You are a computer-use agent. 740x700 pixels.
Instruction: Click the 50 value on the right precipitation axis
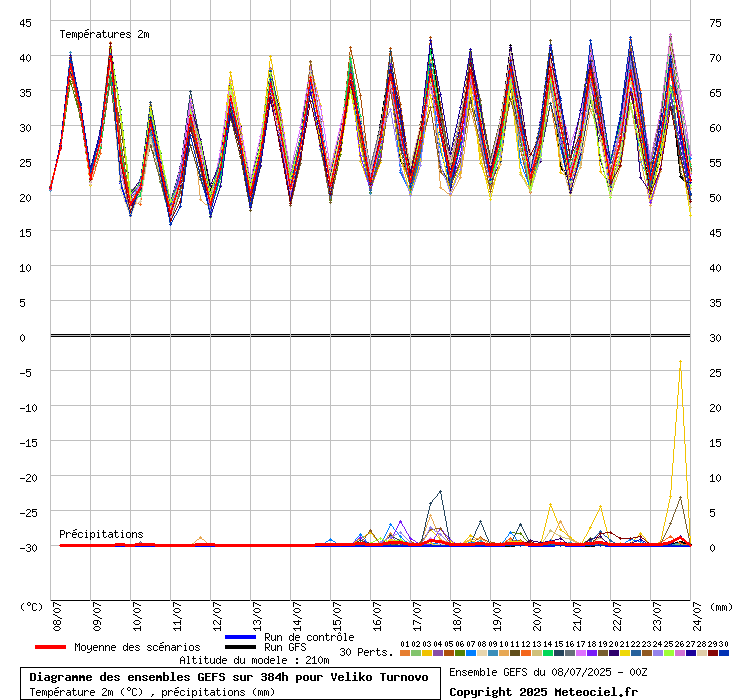pyautogui.click(x=715, y=198)
